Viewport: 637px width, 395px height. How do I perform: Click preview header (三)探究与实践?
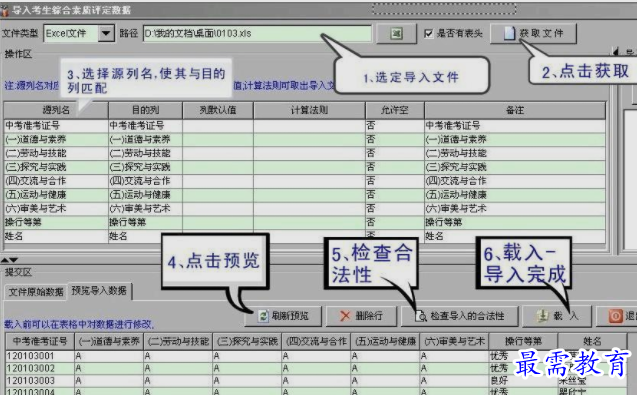[247, 341]
